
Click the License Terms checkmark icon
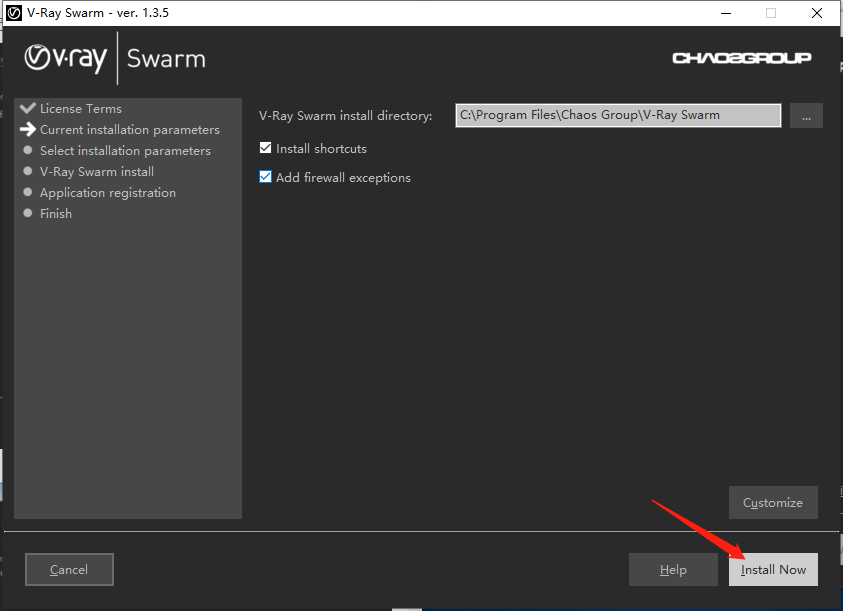(28, 108)
